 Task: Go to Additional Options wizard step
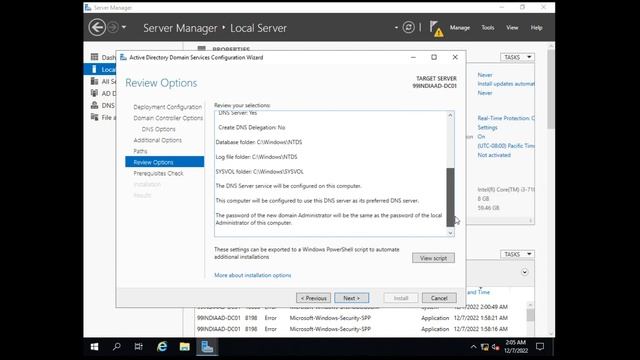(x=157, y=140)
